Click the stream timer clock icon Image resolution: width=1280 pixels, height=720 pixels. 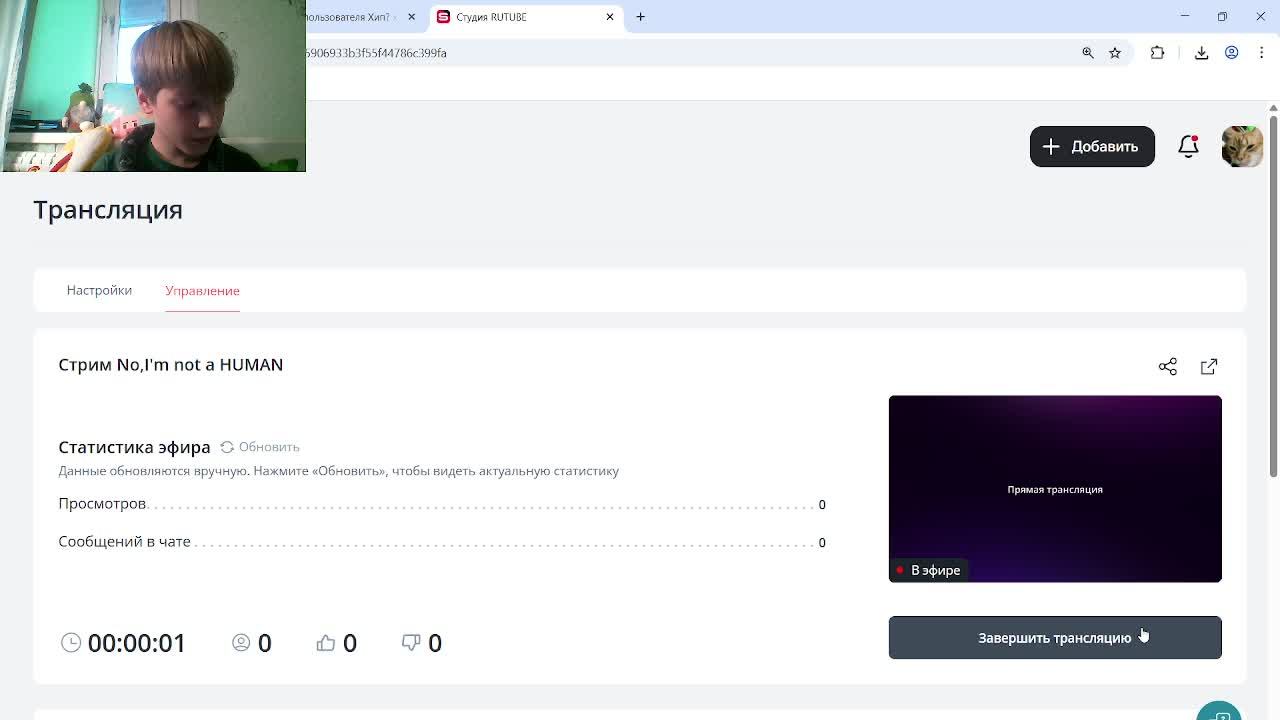click(x=70, y=642)
